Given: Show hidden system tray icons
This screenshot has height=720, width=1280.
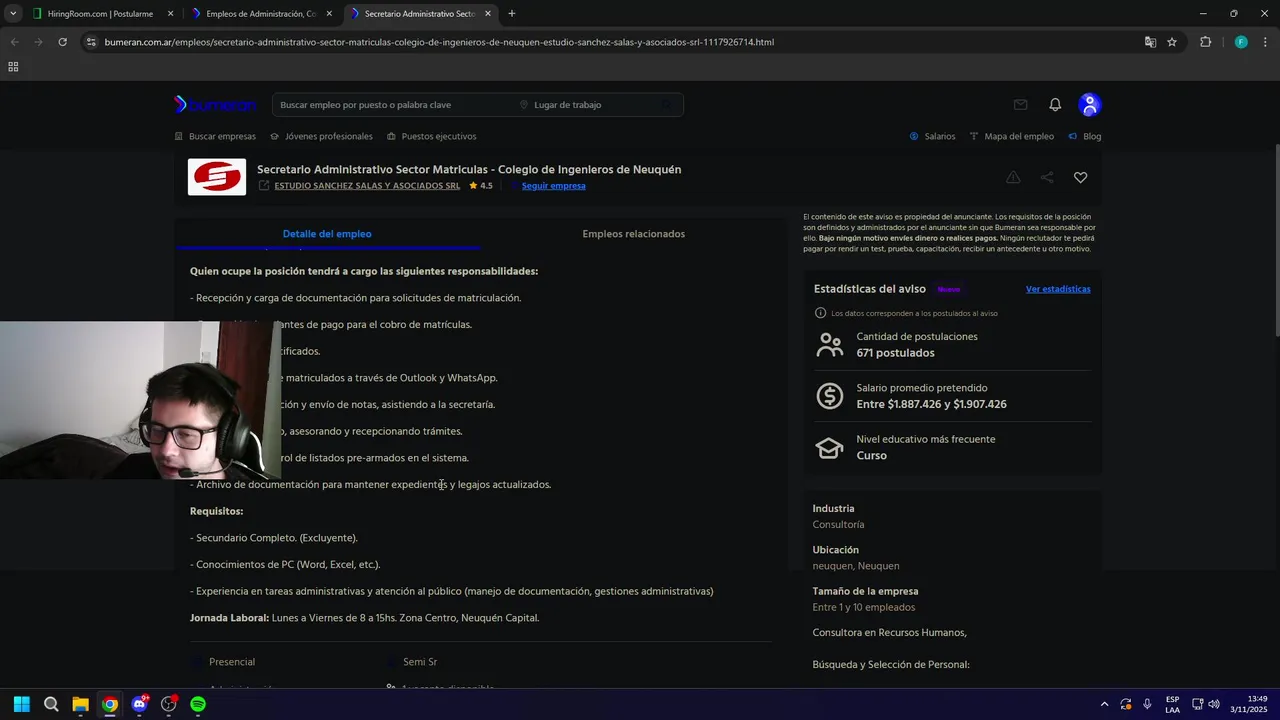Looking at the screenshot, I should (1104, 704).
